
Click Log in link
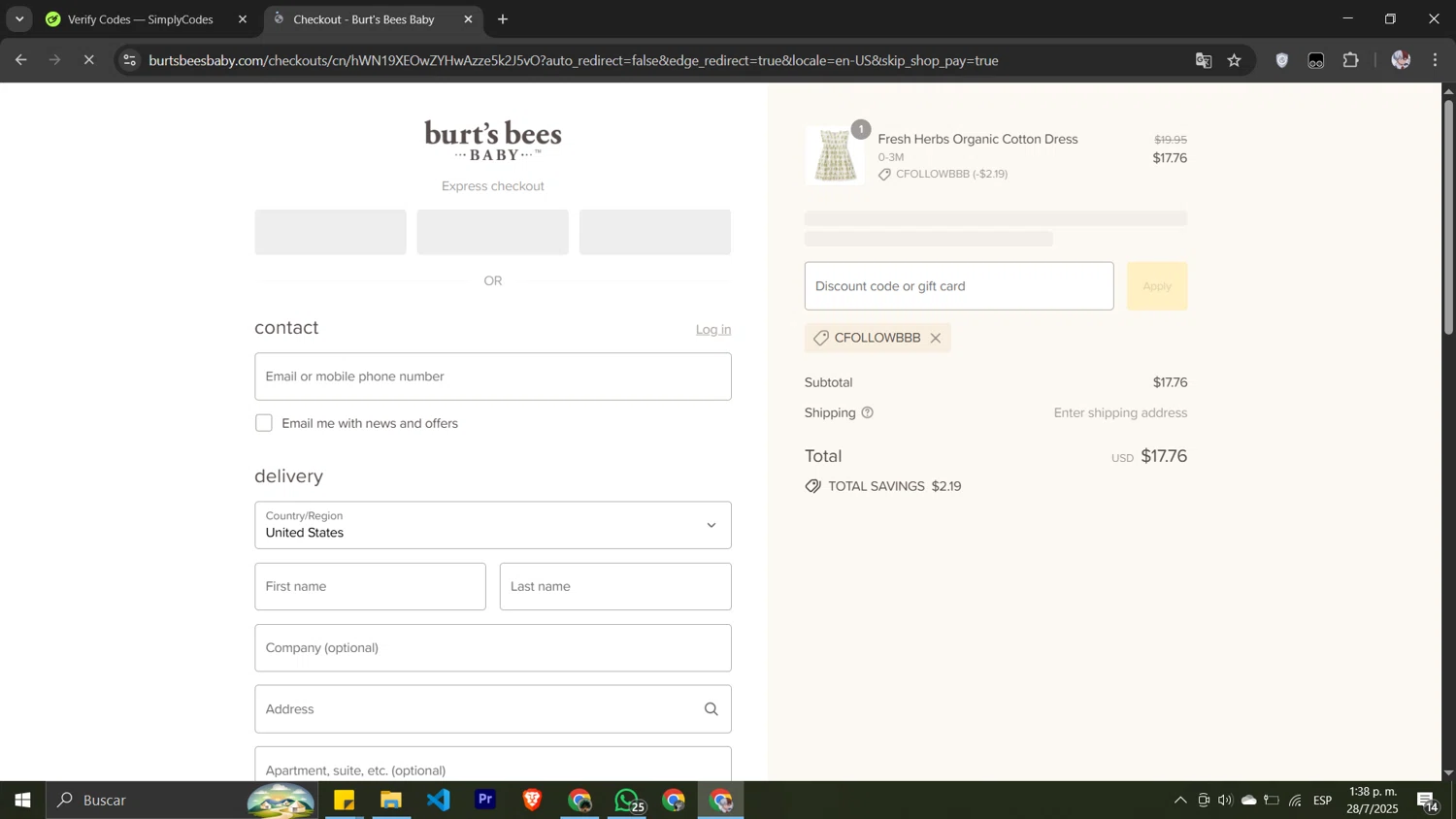[713, 330]
